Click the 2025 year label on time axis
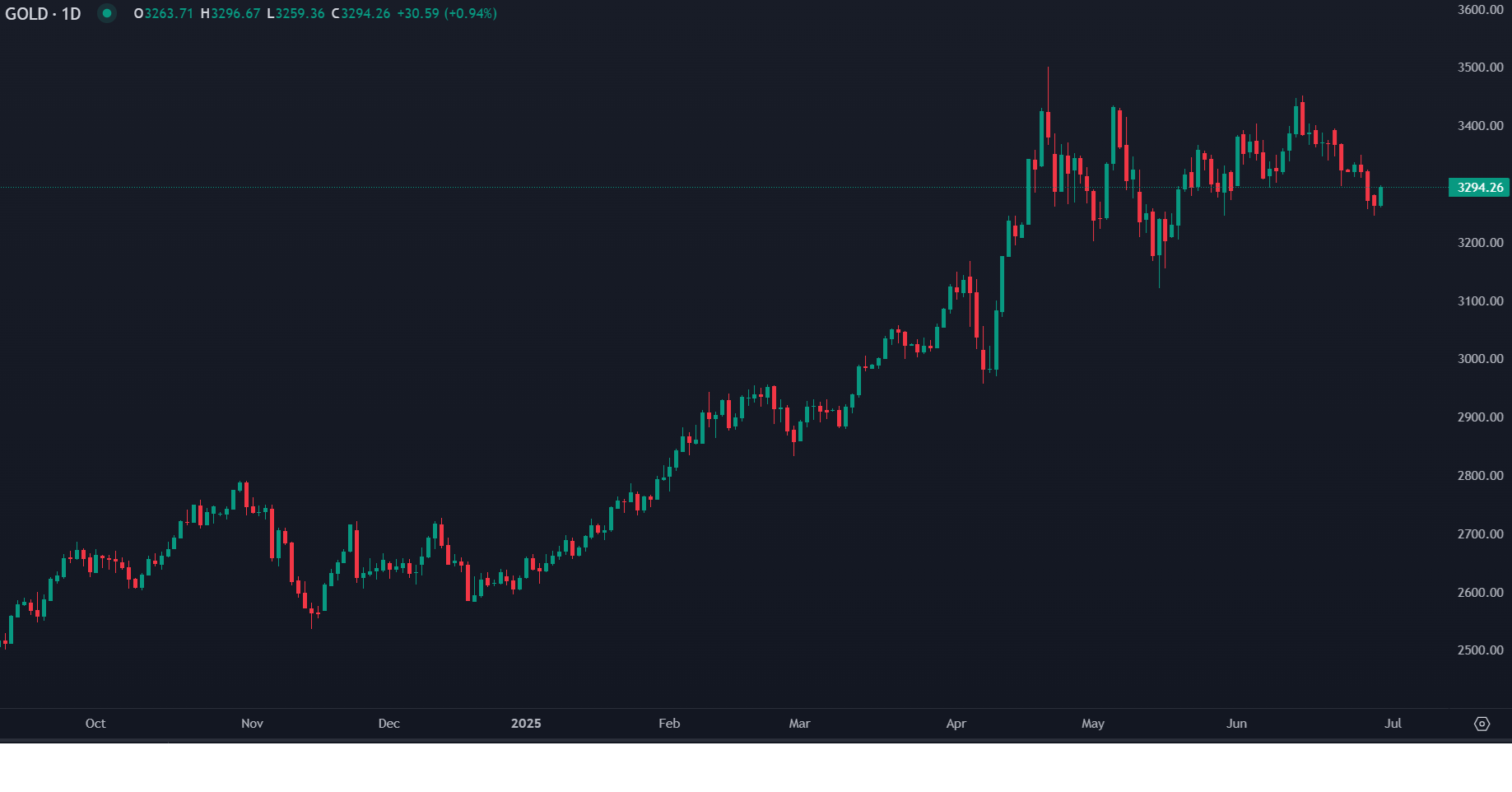This screenshot has height=792, width=1512. [x=526, y=724]
